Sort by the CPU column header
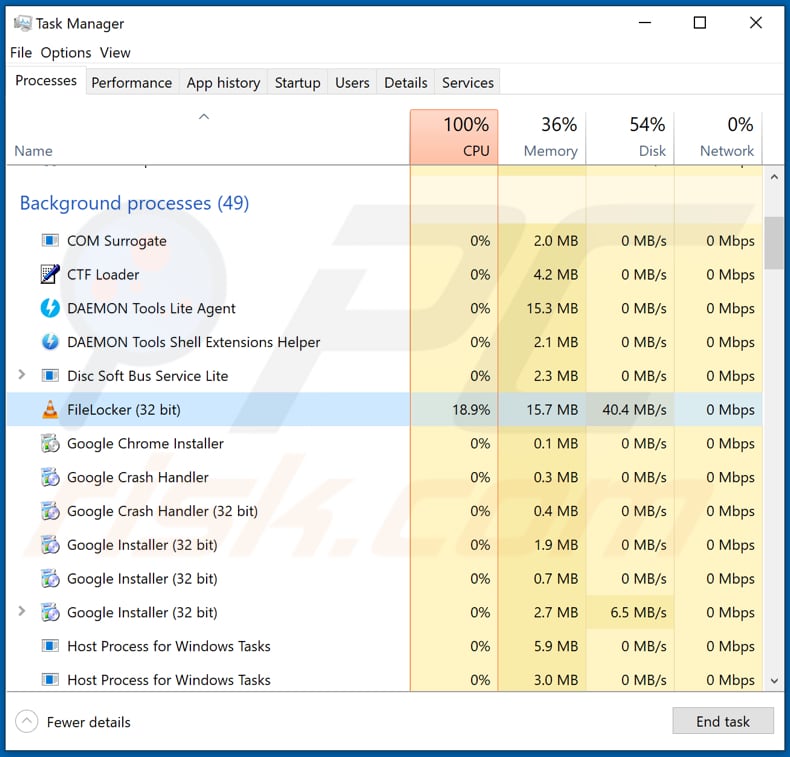Image resolution: width=790 pixels, height=757 pixels. [454, 136]
